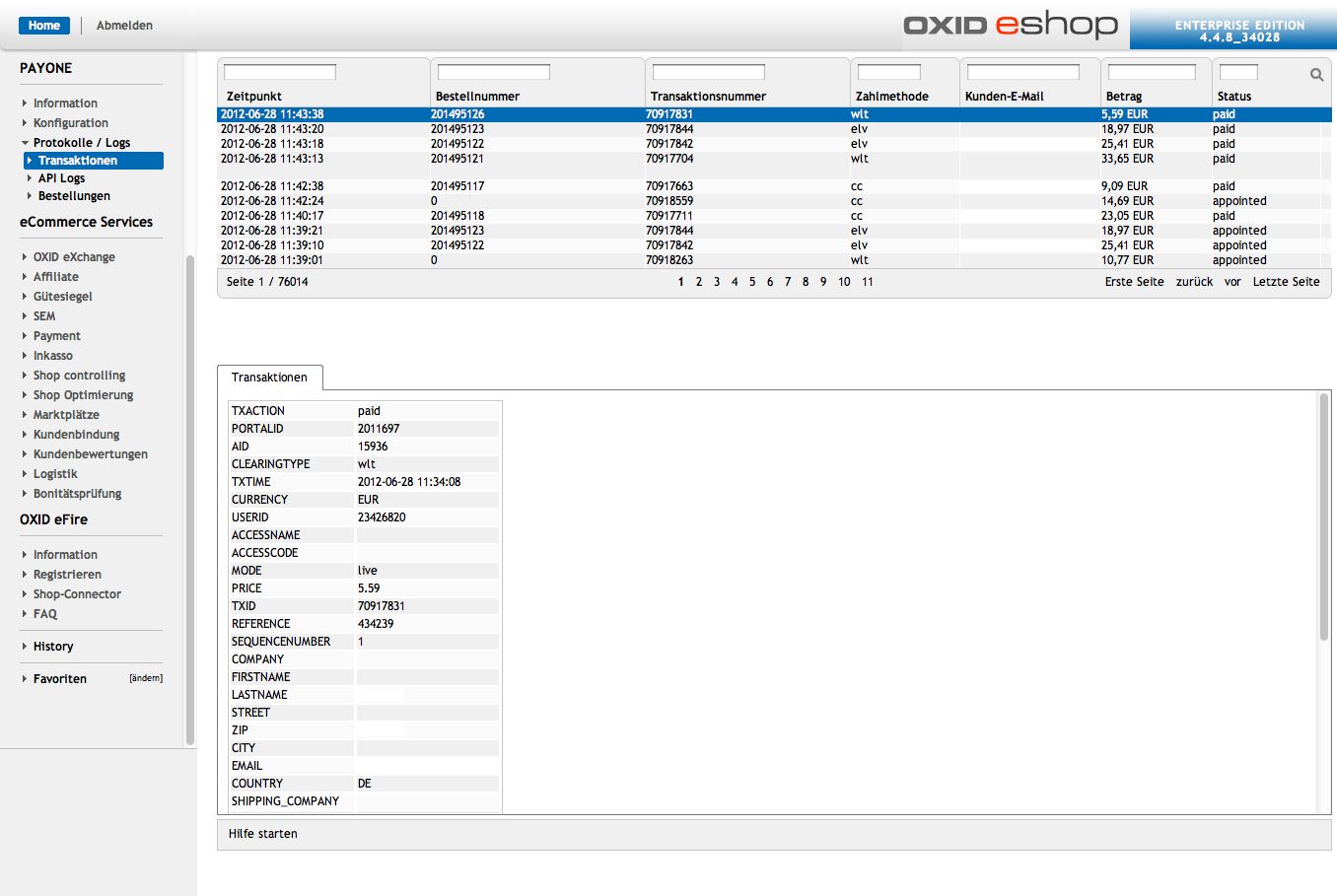This screenshot has height=896, width=1337.
Task: Click the OXID eShop logo
Action: pyautogui.click(x=1011, y=25)
